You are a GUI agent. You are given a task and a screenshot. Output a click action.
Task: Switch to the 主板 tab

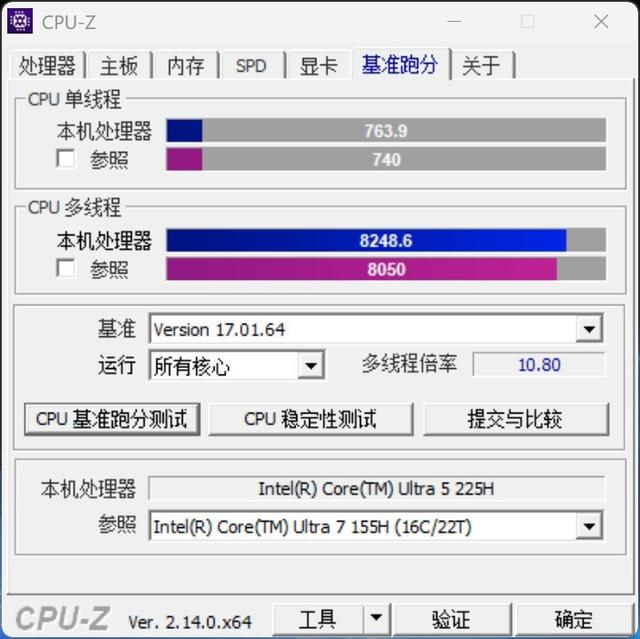(x=119, y=65)
